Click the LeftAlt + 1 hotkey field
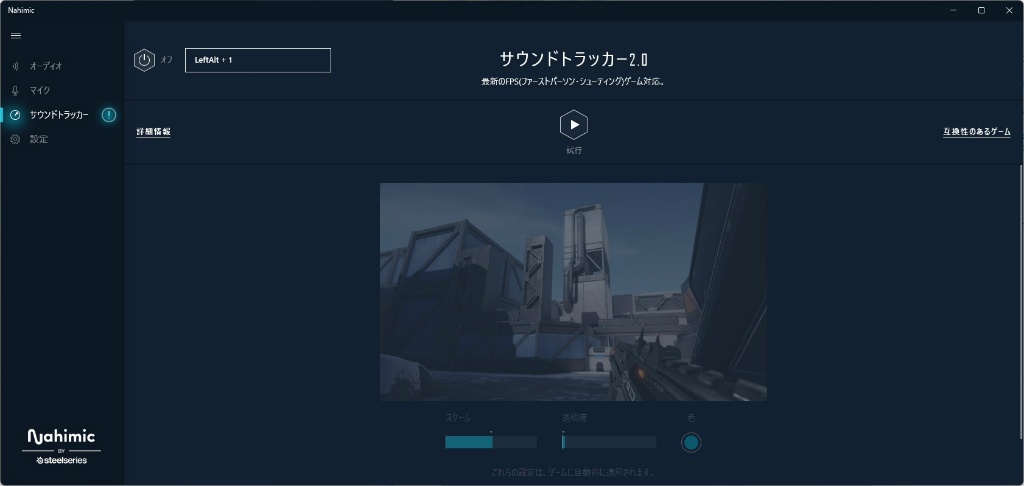The width and height of the screenshot is (1024, 486). (x=258, y=60)
